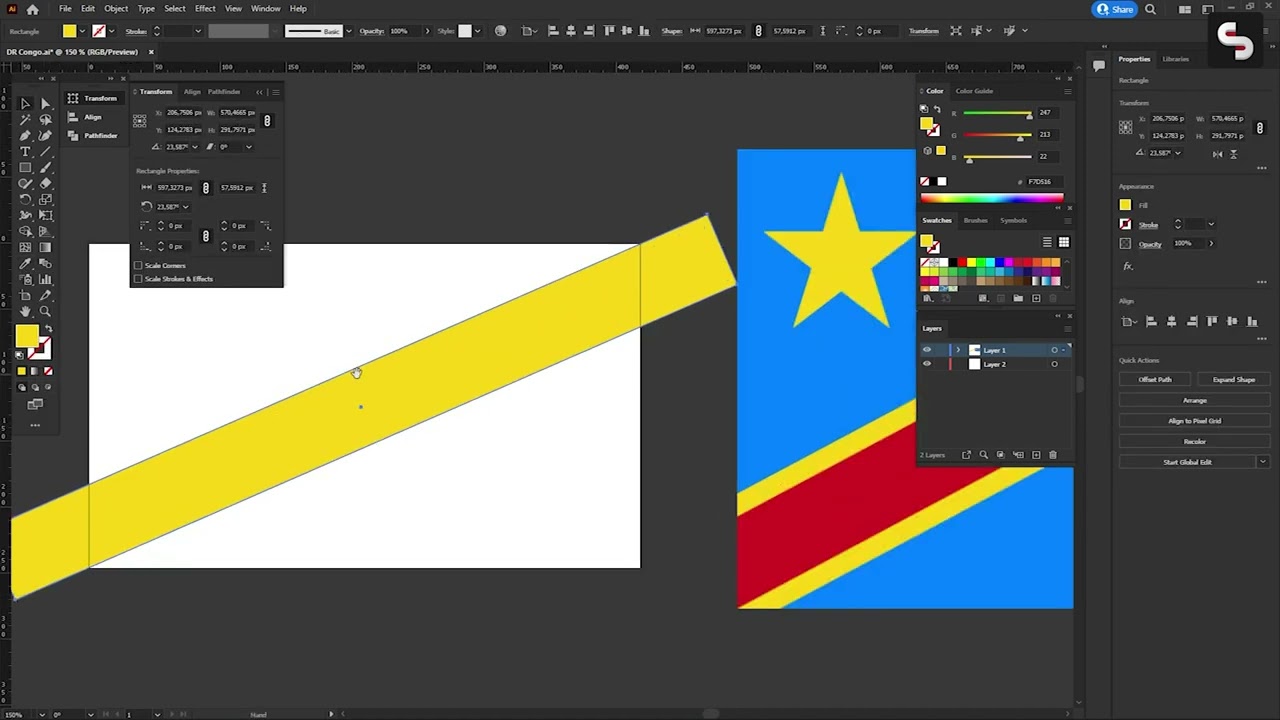Select the Lasso tool
This screenshot has height=720, width=1280.
(x=45, y=120)
